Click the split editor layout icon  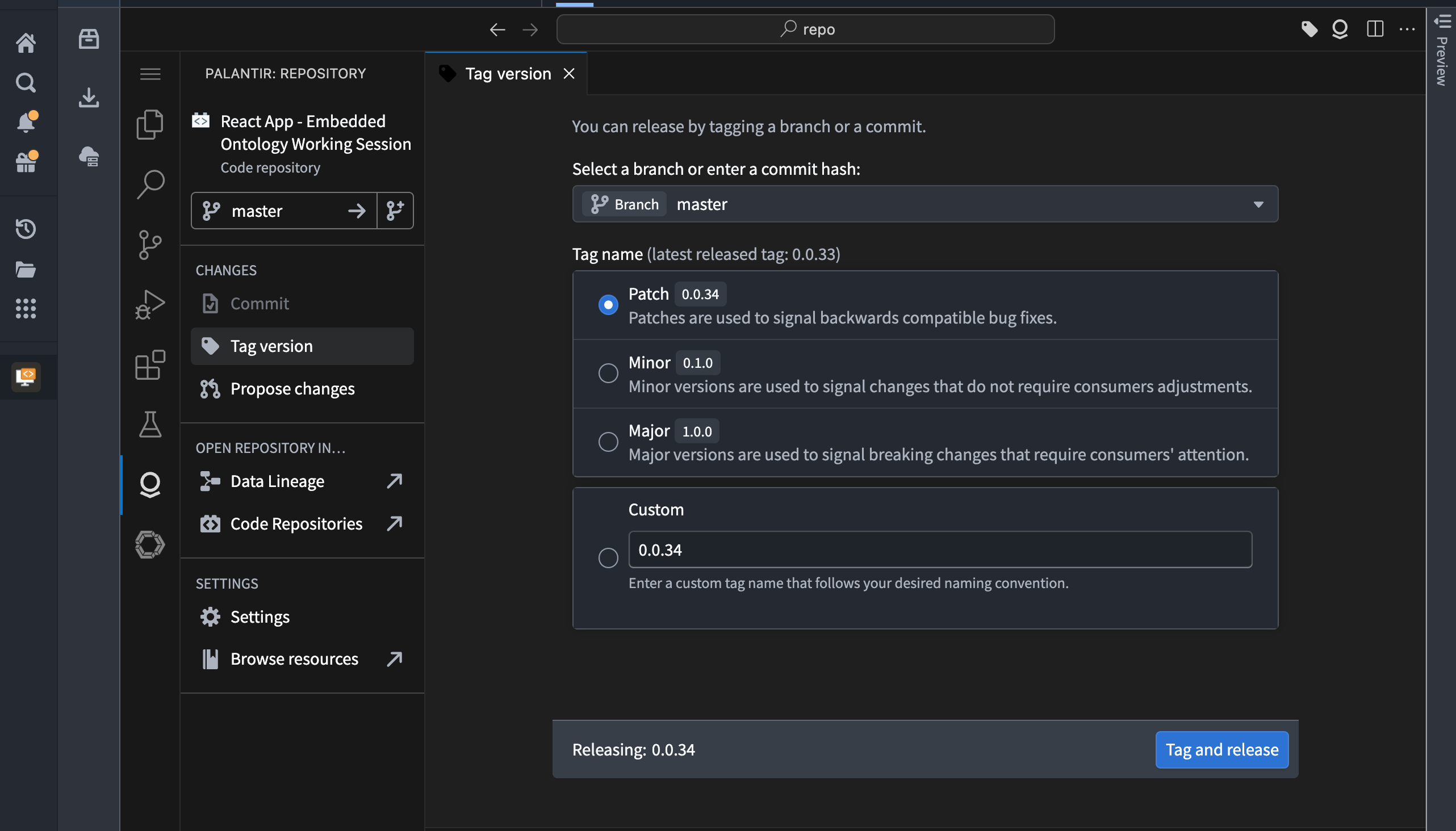(x=1375, y=28)
